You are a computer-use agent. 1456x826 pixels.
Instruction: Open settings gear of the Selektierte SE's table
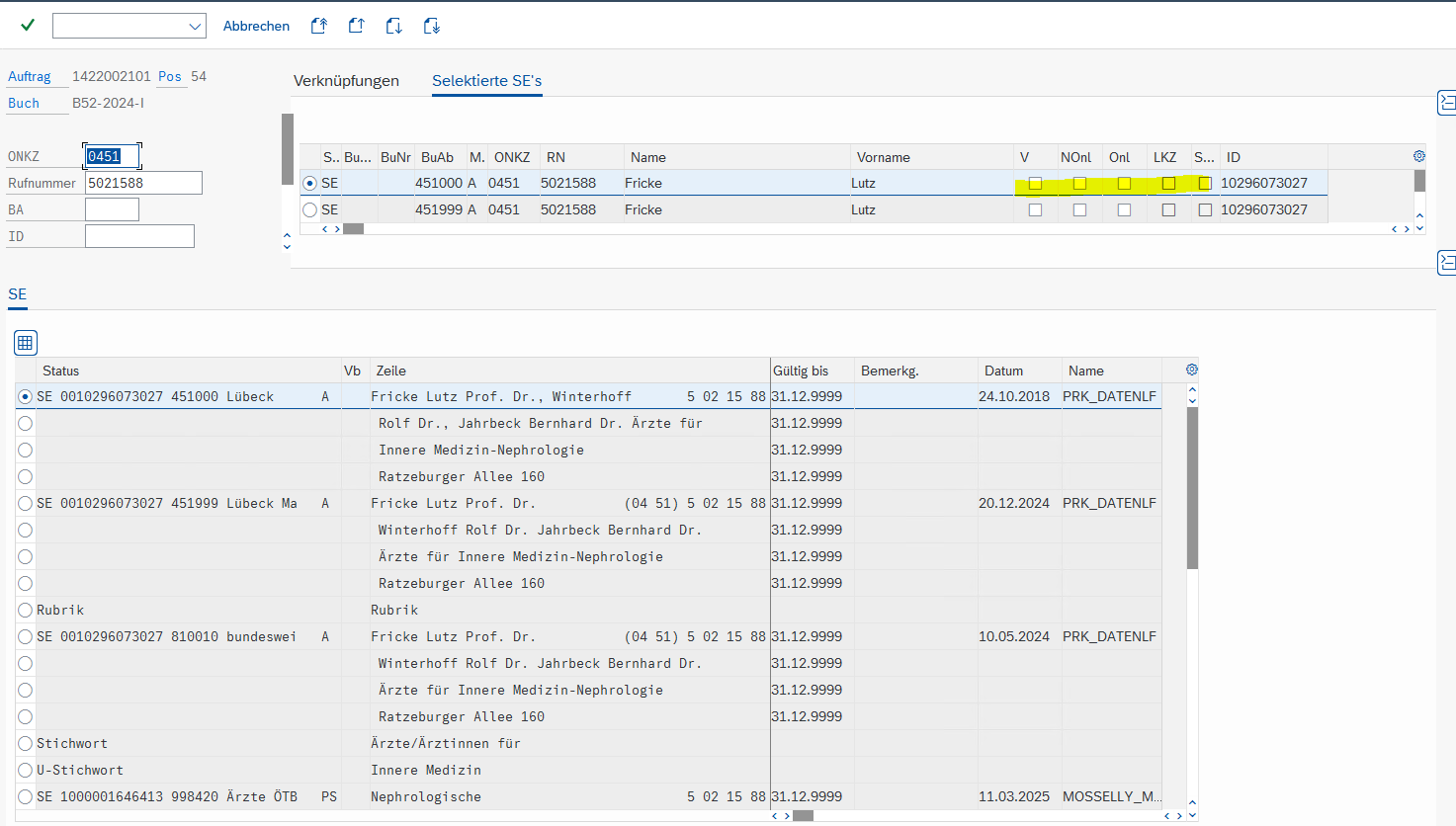(x=1419, y=156)
